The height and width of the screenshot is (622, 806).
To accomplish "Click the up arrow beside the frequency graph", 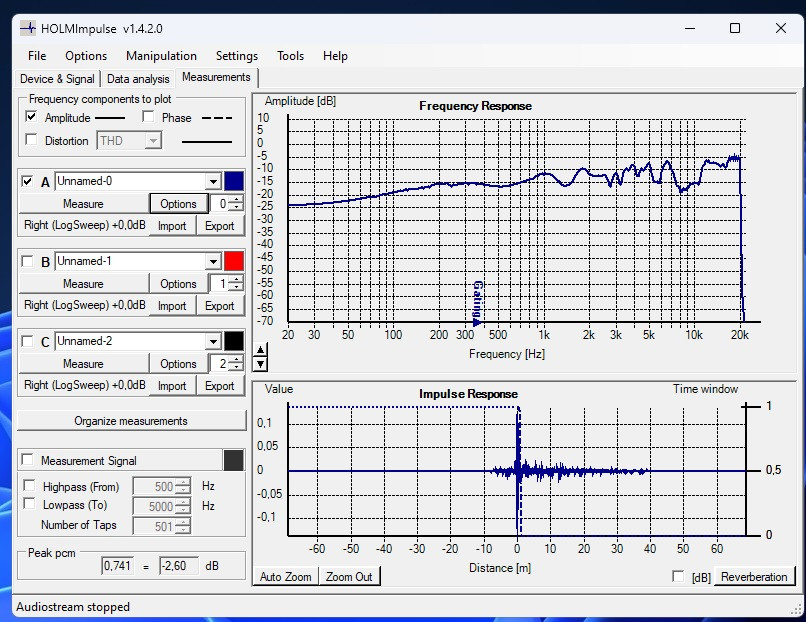I will [261, 350].
